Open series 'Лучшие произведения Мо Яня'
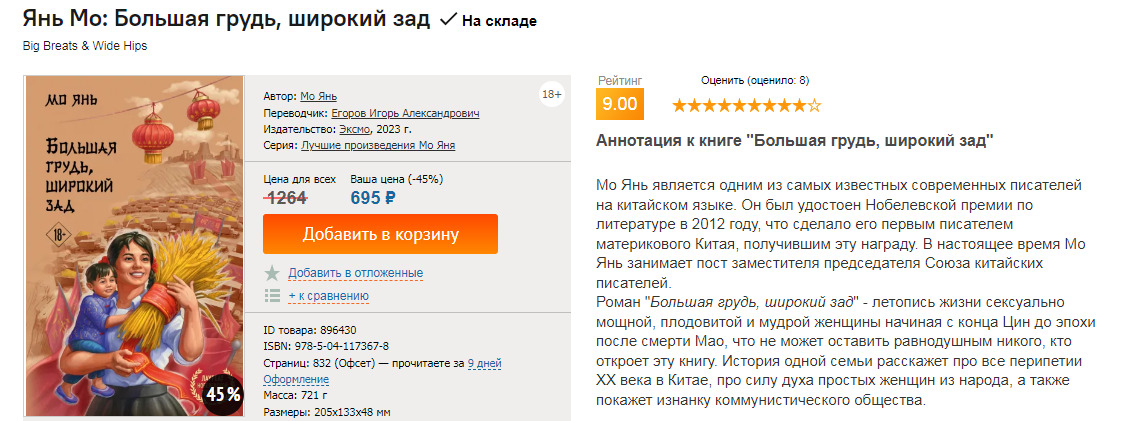The height and width of the screenshot is (421, 1147). pos(378,145)
